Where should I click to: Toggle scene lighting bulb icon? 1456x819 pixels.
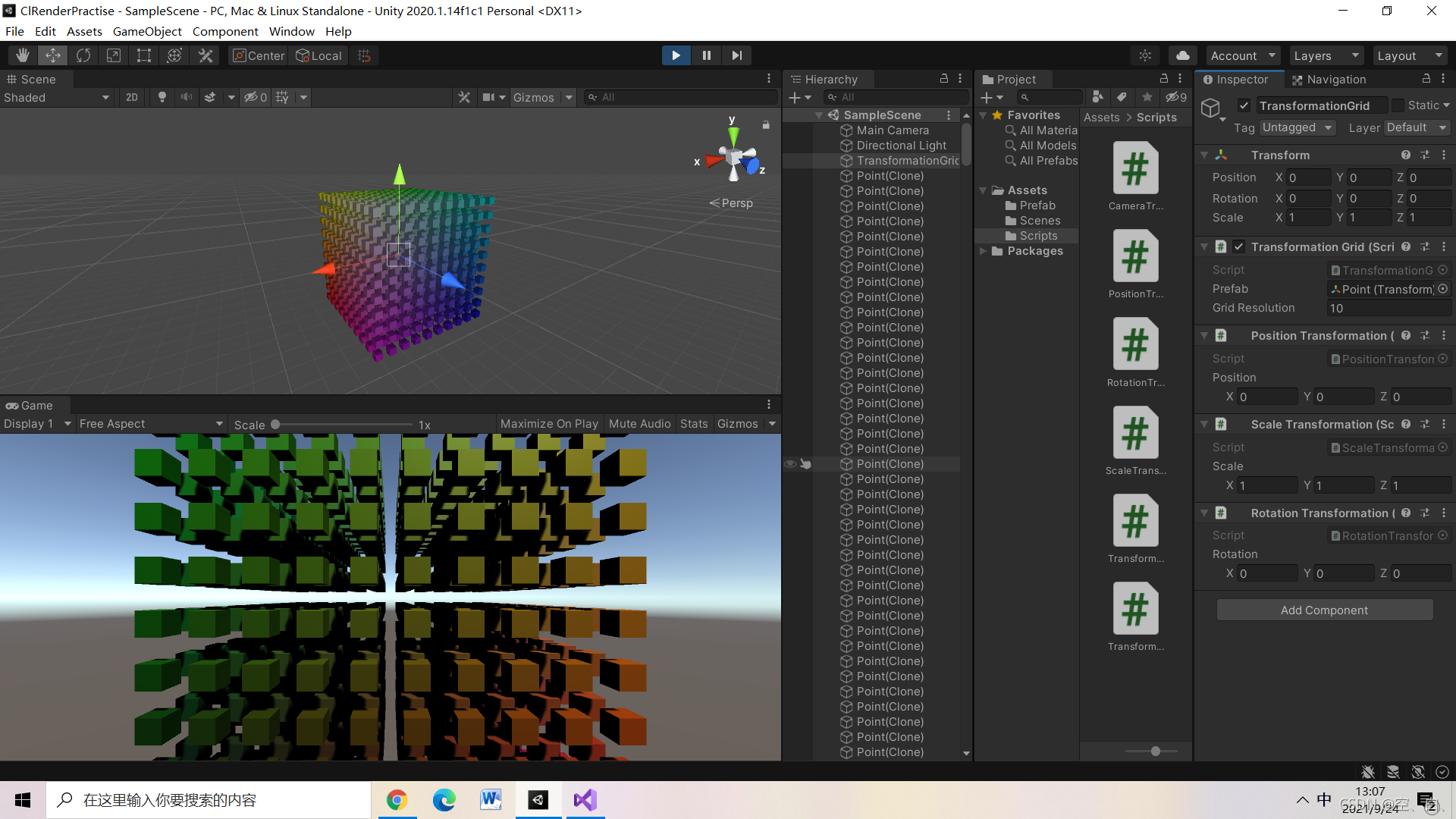(x=162, y=97)
